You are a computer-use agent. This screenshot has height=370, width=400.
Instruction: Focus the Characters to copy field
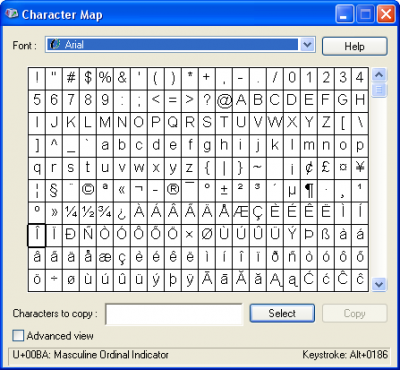click(174, 314)
